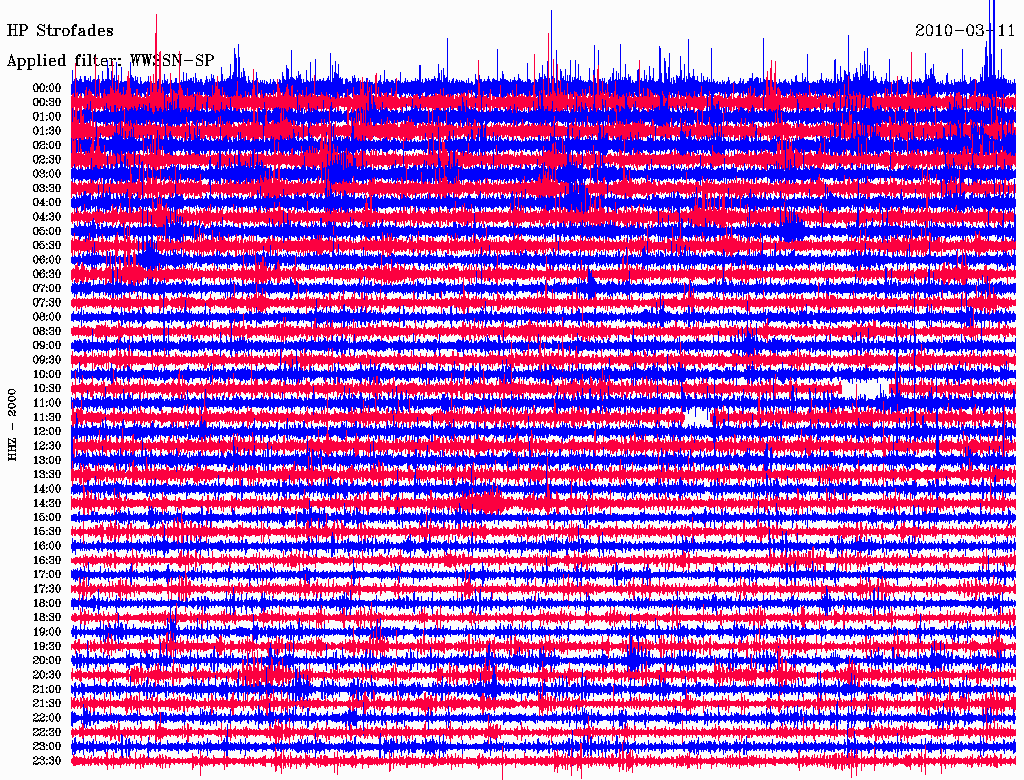The image size is (1024, 780).
Task: Click the HHZ - 2000 channel label
Action: [12, 425]
